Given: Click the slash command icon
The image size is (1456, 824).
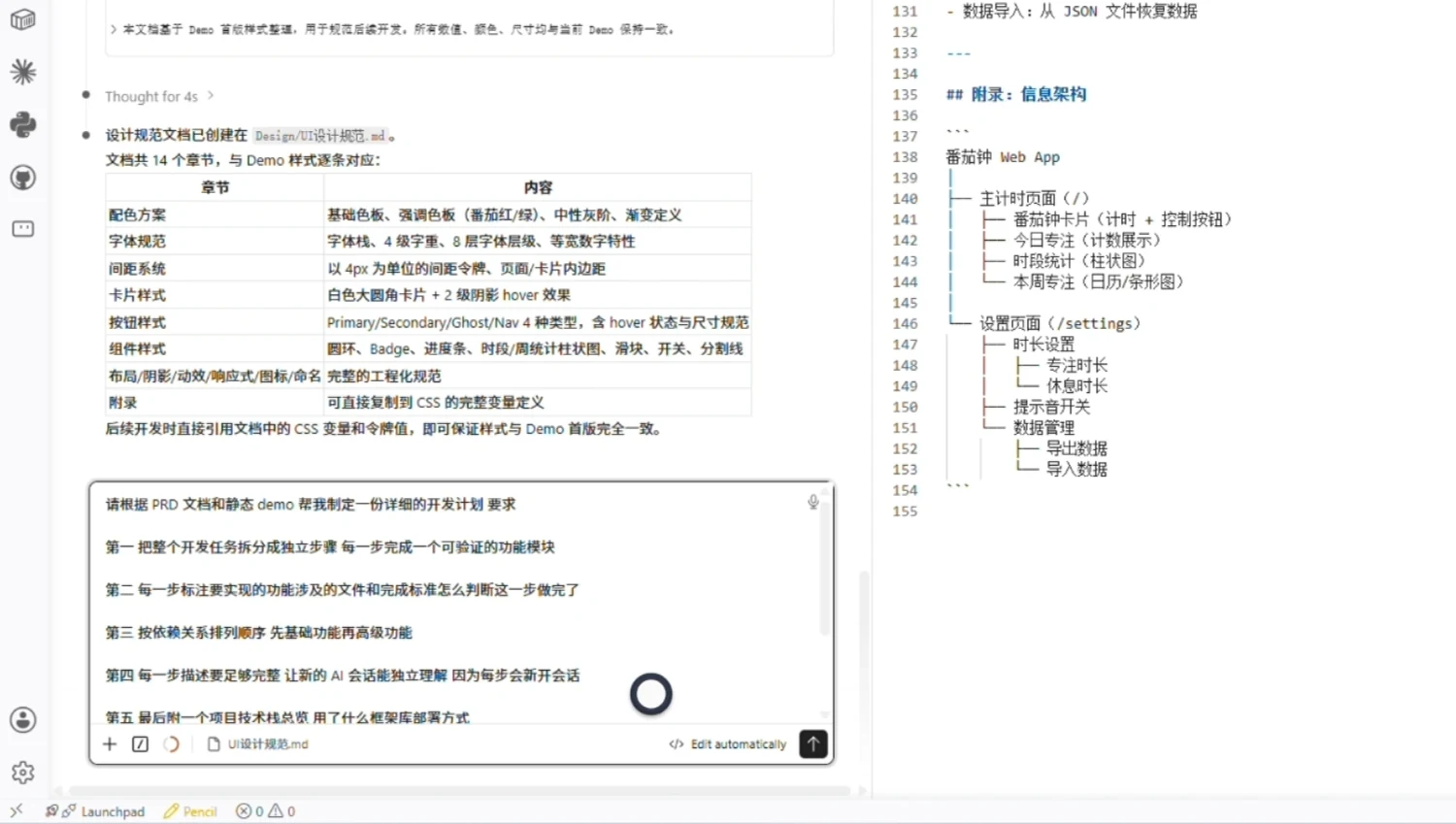Looking at the screenshot, I should point(140,743).
